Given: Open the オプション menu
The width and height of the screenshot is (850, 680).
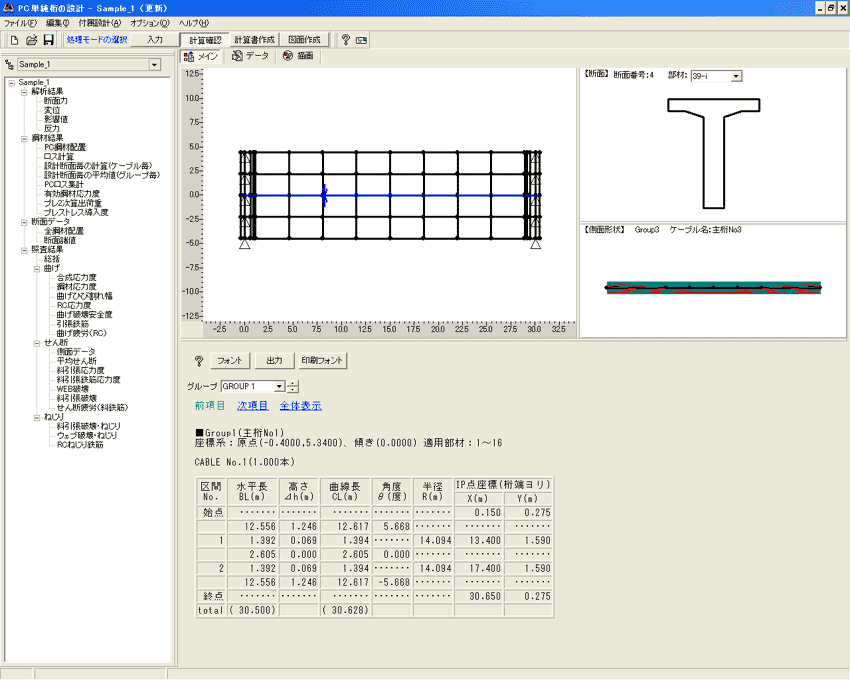Looking at the screenshot, I should pos(150,22).
